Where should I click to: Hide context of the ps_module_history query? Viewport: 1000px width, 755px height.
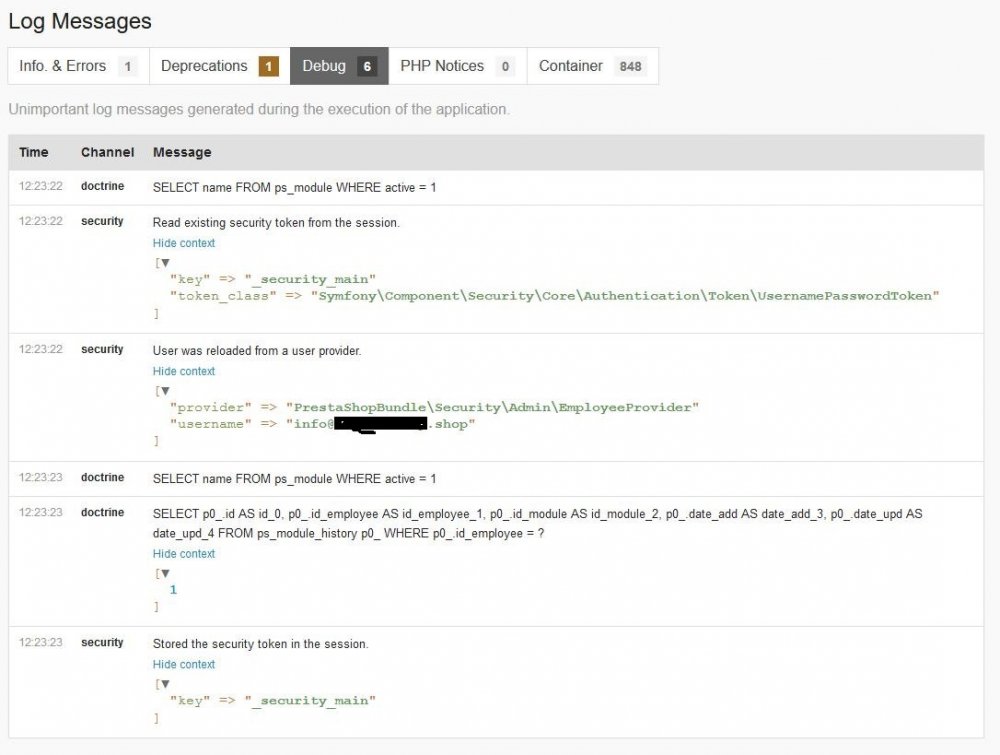184,554
